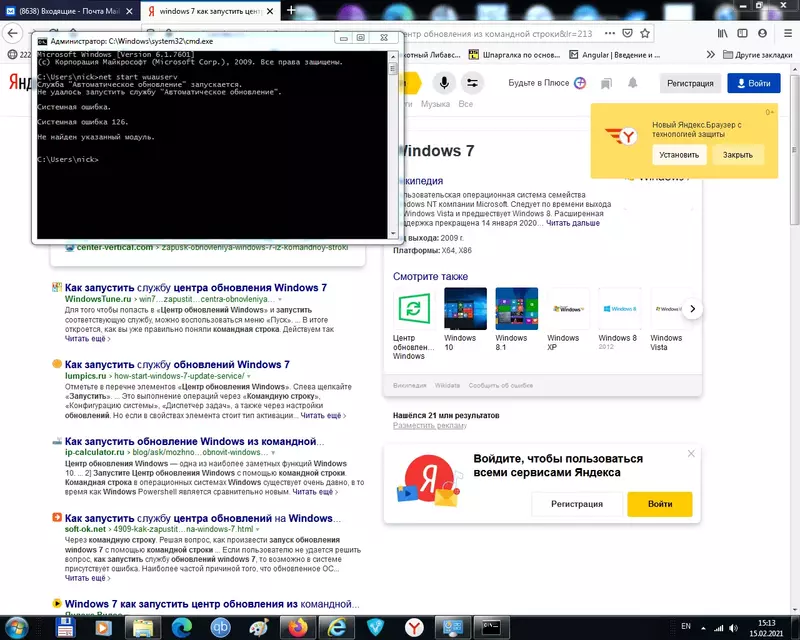Click the browser page vertical scrollbar
This screenshot has width=800, height=640.
click(795, 337)
